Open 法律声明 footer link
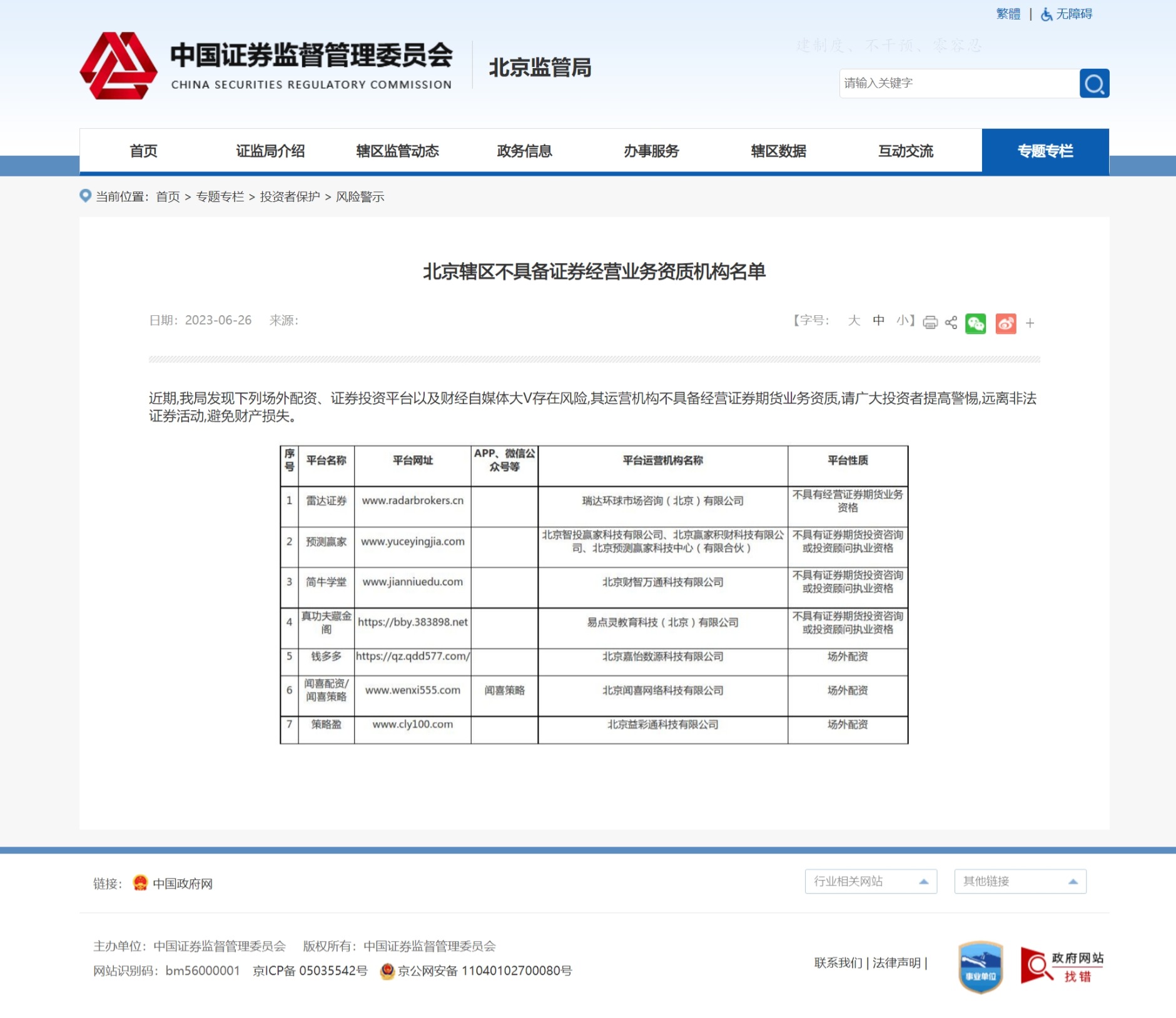This screenshot has height=1018, width=1176. click(x=896, y=962)
